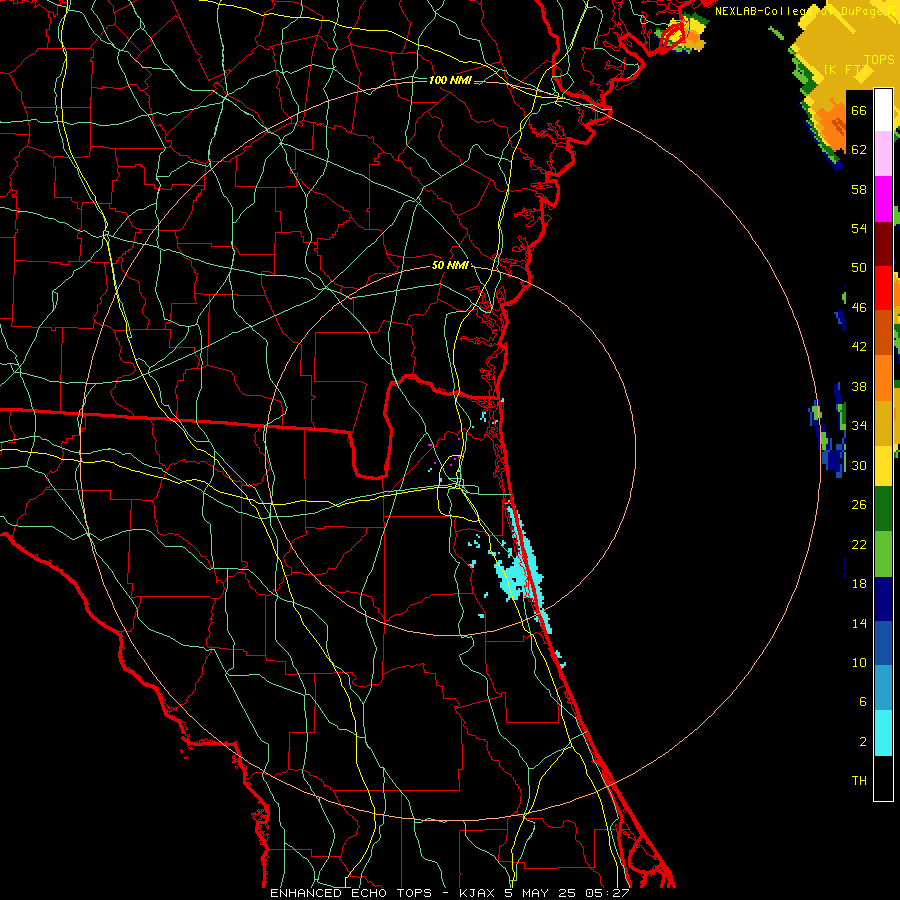Screen dimensions: 900x900
Task: Click the light blue 14 legend swatch
Action: click(x=883, y=688)
